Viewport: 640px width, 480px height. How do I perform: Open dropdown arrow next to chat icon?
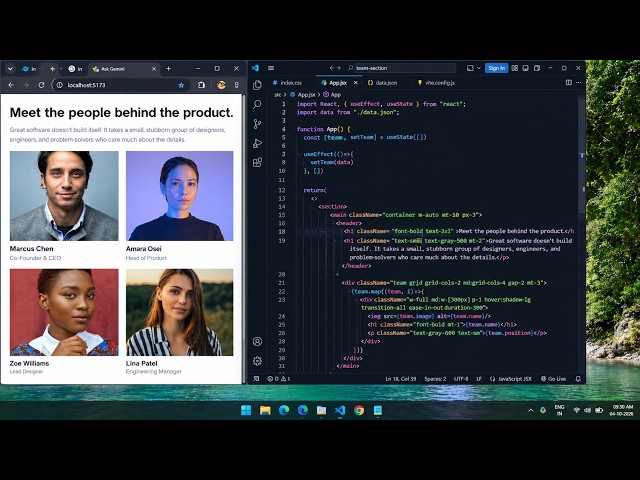coord(479,68)
